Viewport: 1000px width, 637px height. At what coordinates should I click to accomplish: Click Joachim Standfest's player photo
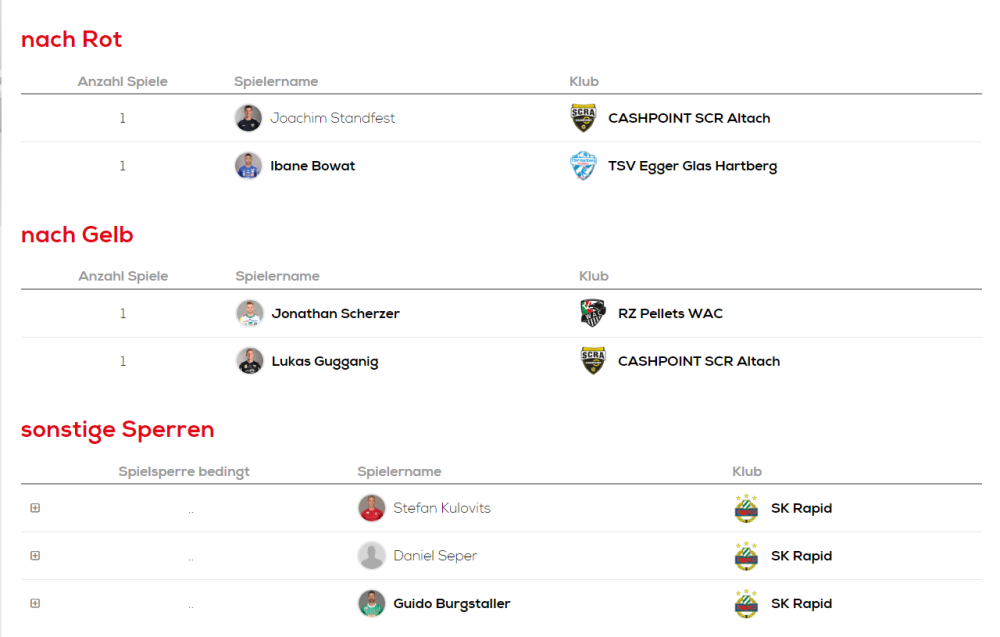tap(248, 118)
